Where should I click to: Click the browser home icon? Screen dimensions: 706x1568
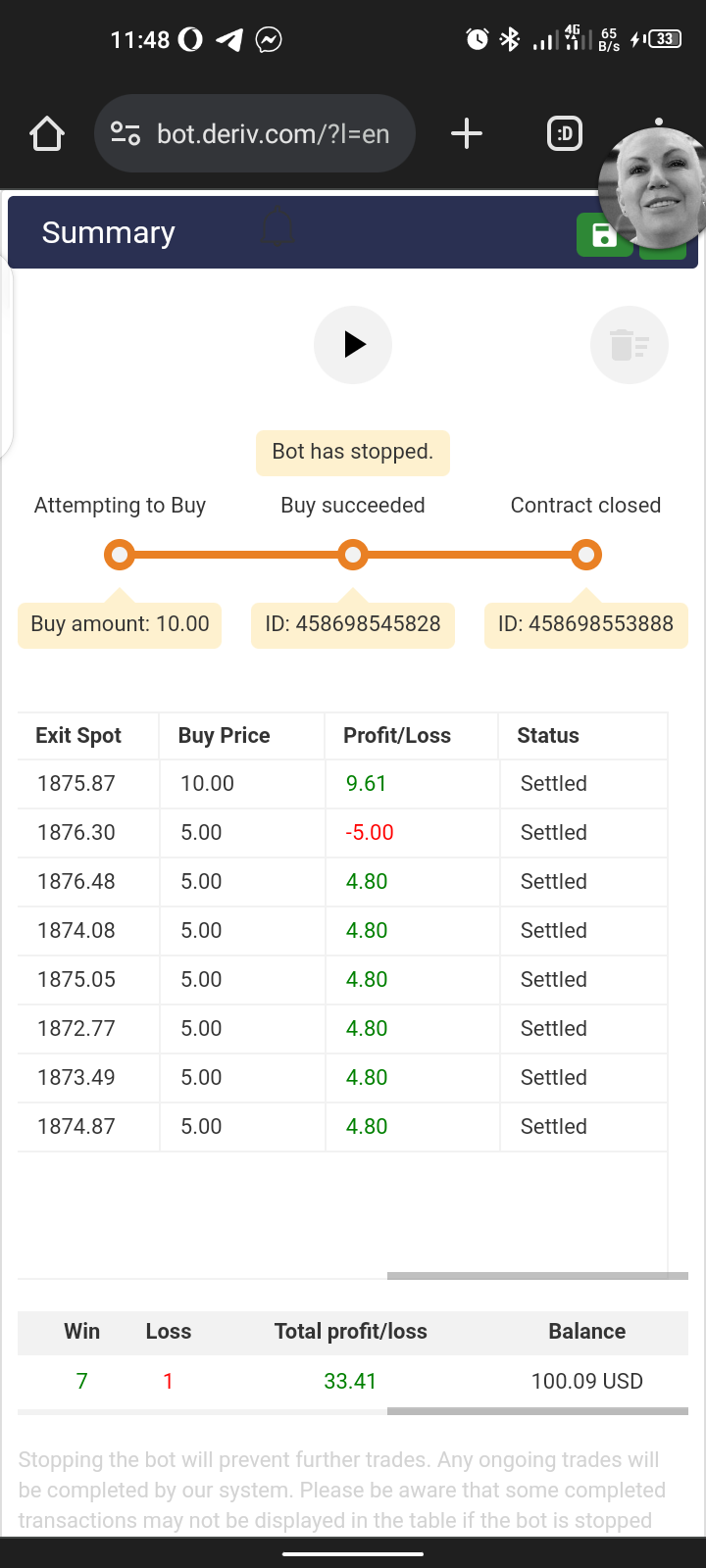tap(46, 133)
